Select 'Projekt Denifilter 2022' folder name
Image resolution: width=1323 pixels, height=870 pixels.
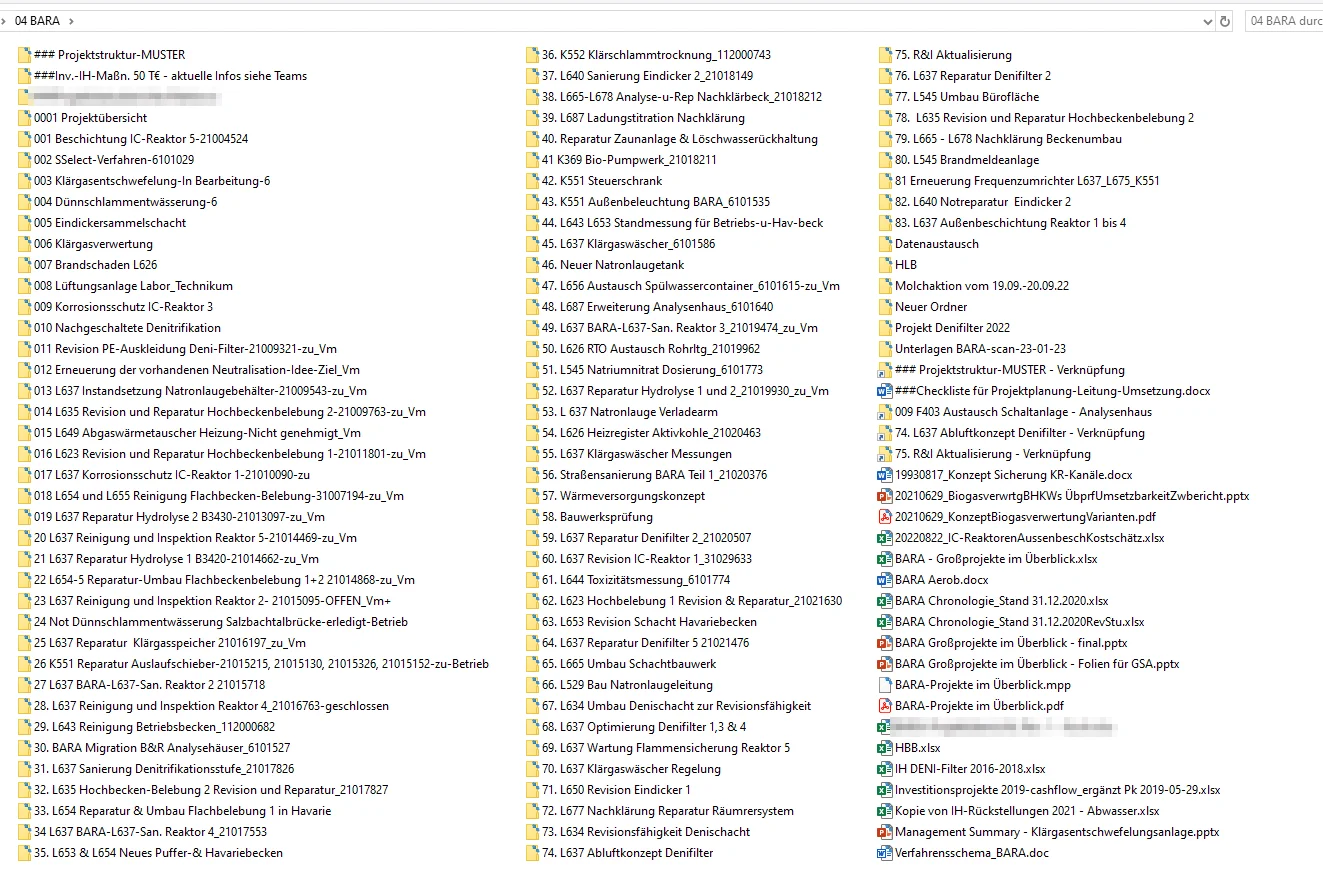952,328
